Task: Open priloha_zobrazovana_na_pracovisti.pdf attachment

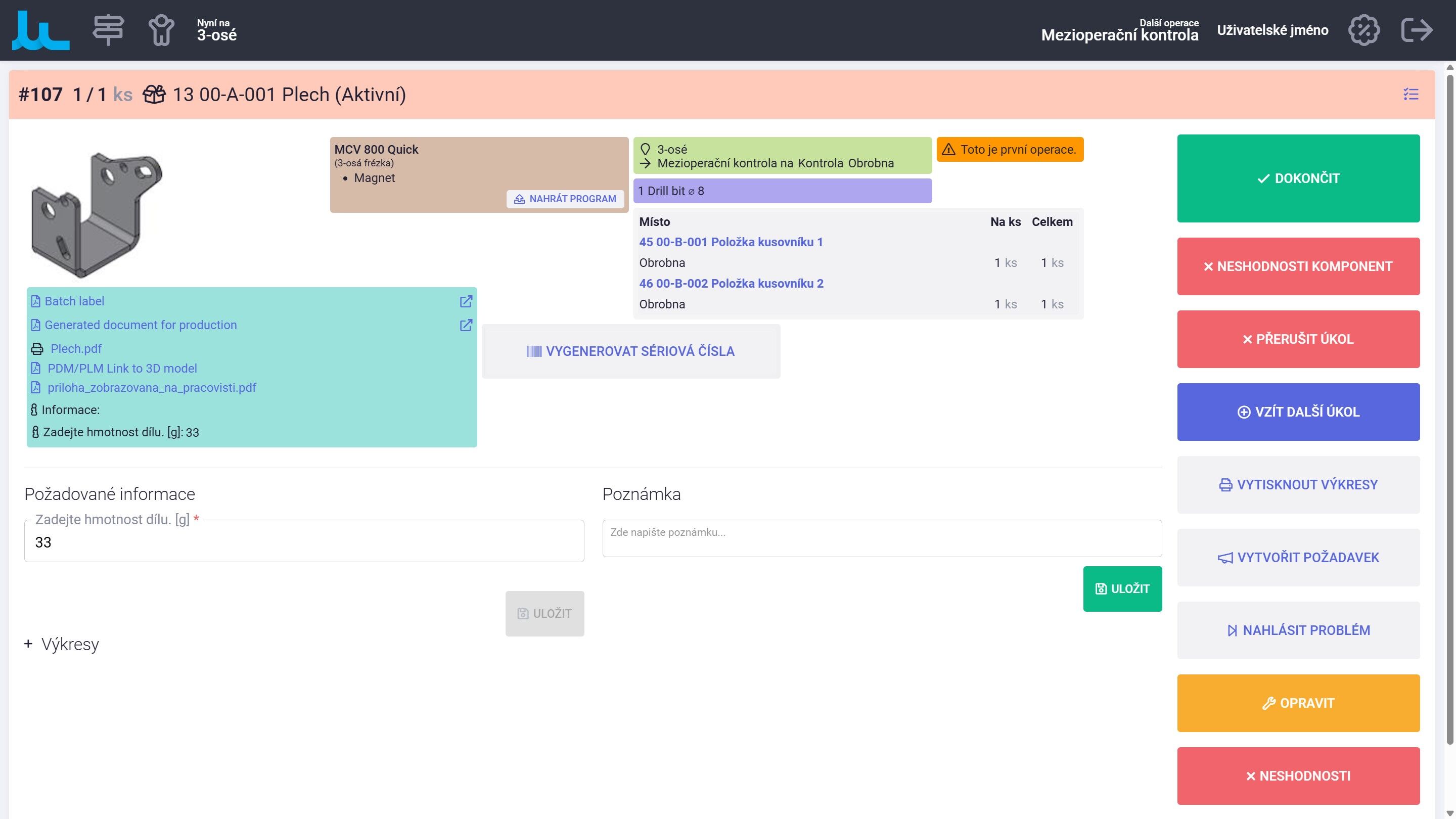Action: [152, 388]
